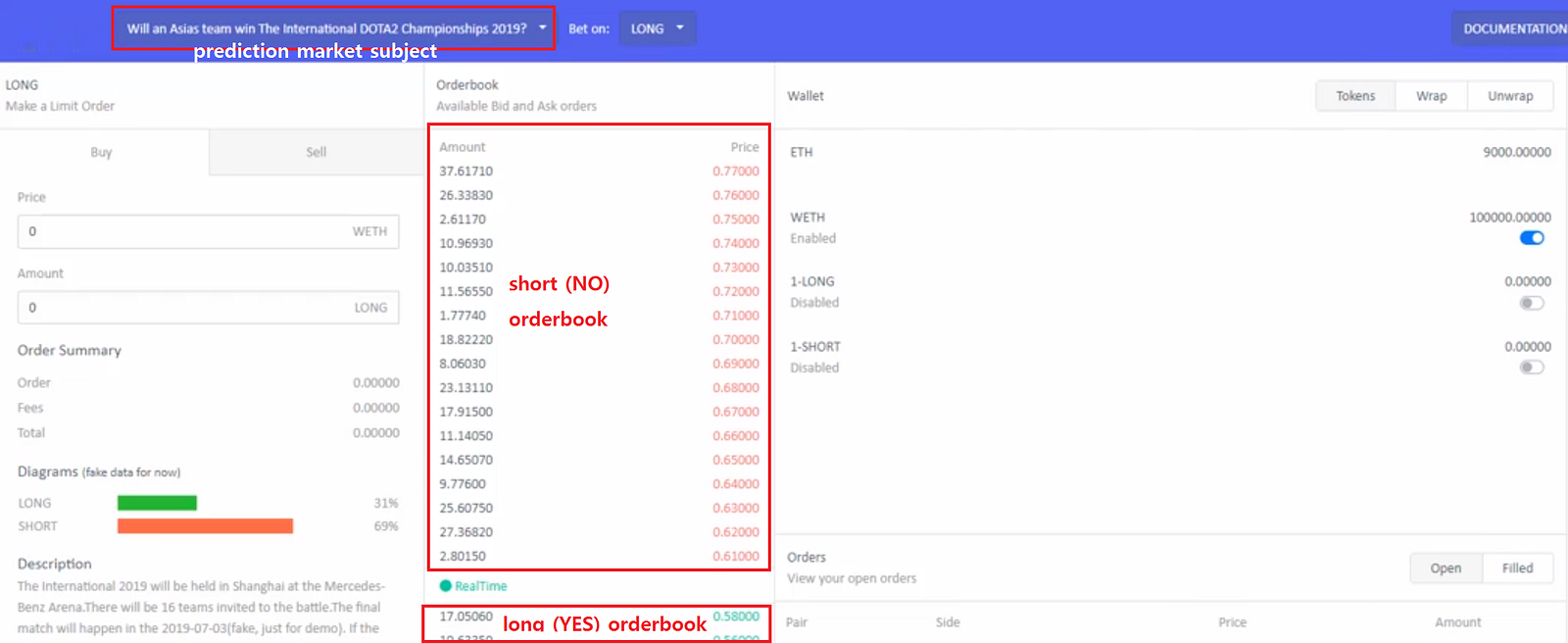1568x643 pixels.
Task: Click the Amount column header in orderbook
Action: 463,147
